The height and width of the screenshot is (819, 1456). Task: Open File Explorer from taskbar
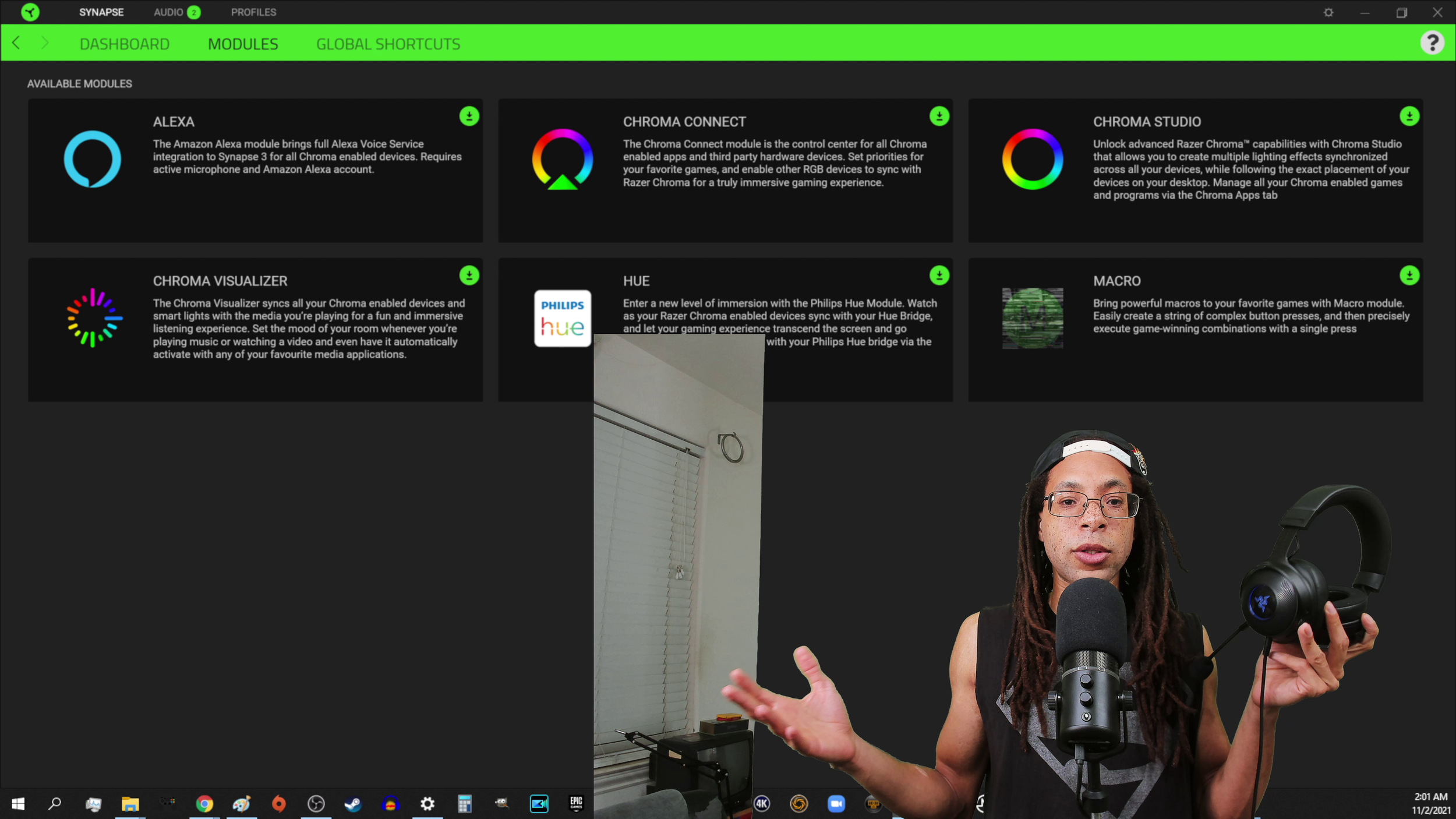(130, 804)
